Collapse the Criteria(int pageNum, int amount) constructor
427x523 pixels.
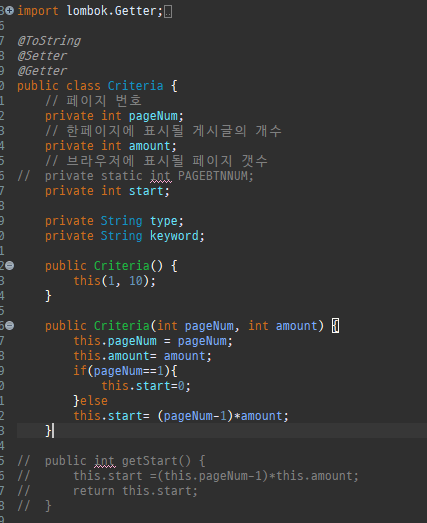pyautogui.click(x=10, y=325)
